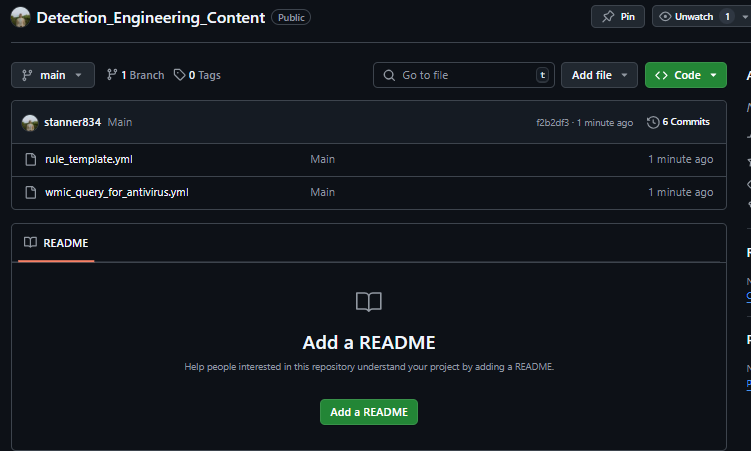This screenshot has width=751, height=451.
Task: Open the wmic_query_for_antivirus.yml file
Action: tap(116, 192)
